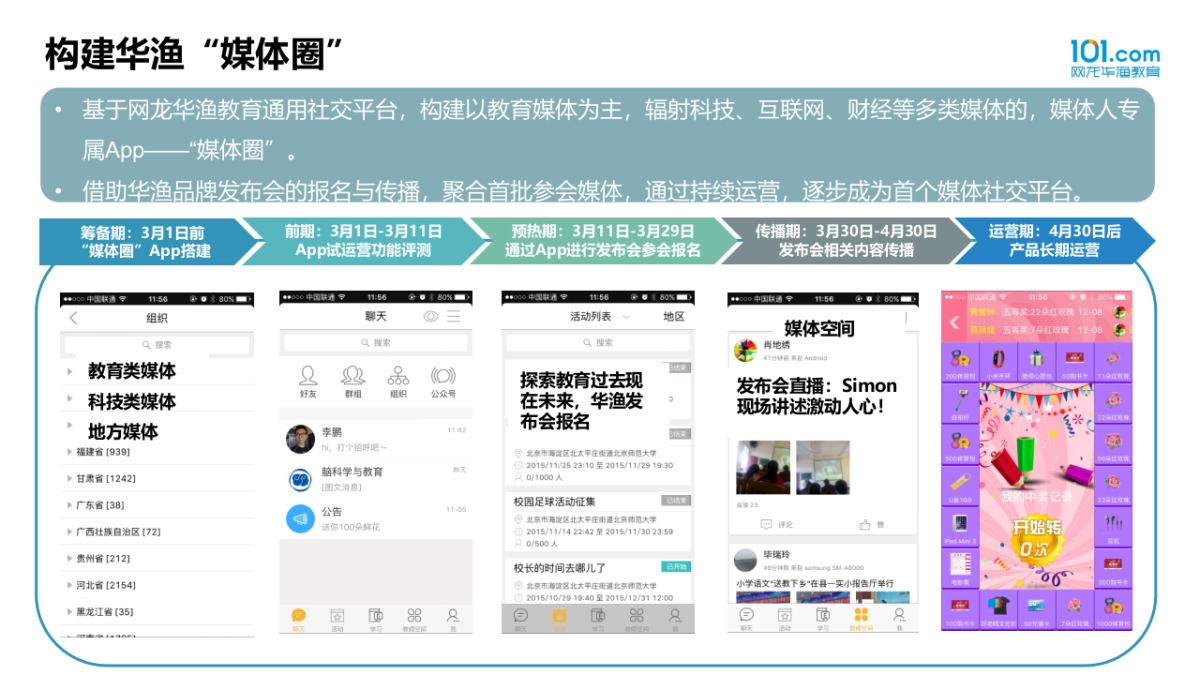
Task: Tap the 活动 (Activities) calendar icon
Action: coord(336,615)
